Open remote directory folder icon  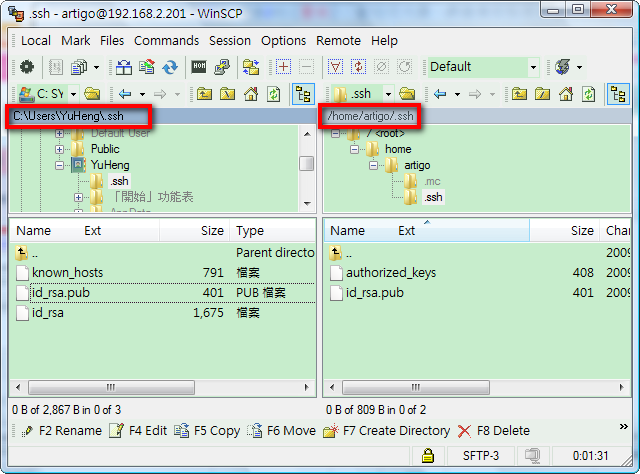click(x=407, y=94)
